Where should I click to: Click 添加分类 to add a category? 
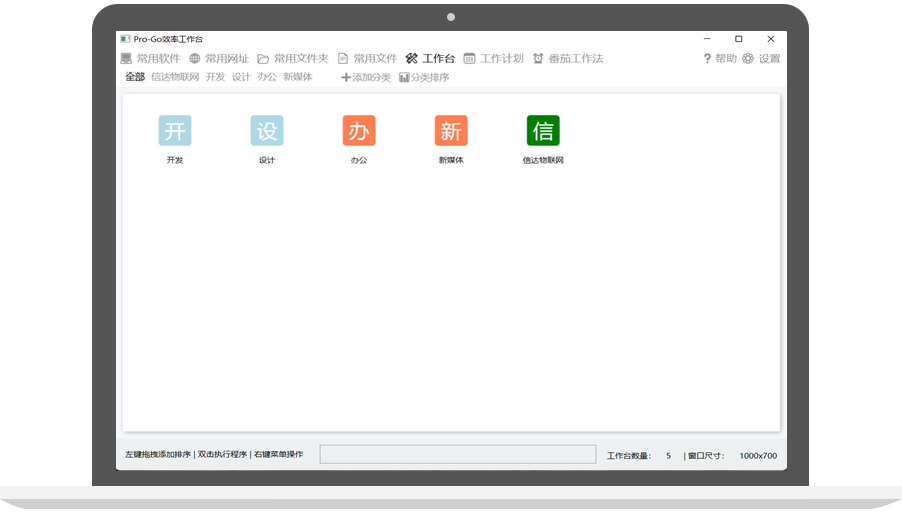tap(366, 78)
